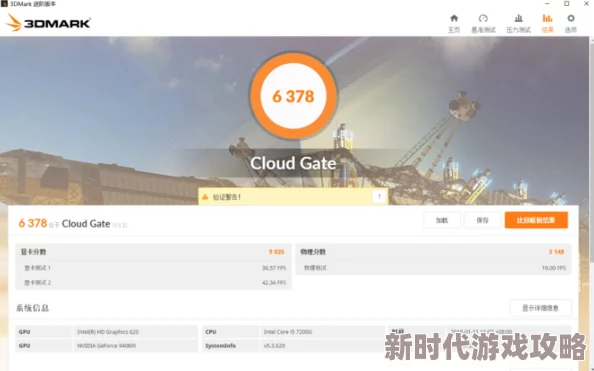
Task: Click the physics score value 3 148
Action: tap(556, 252)
